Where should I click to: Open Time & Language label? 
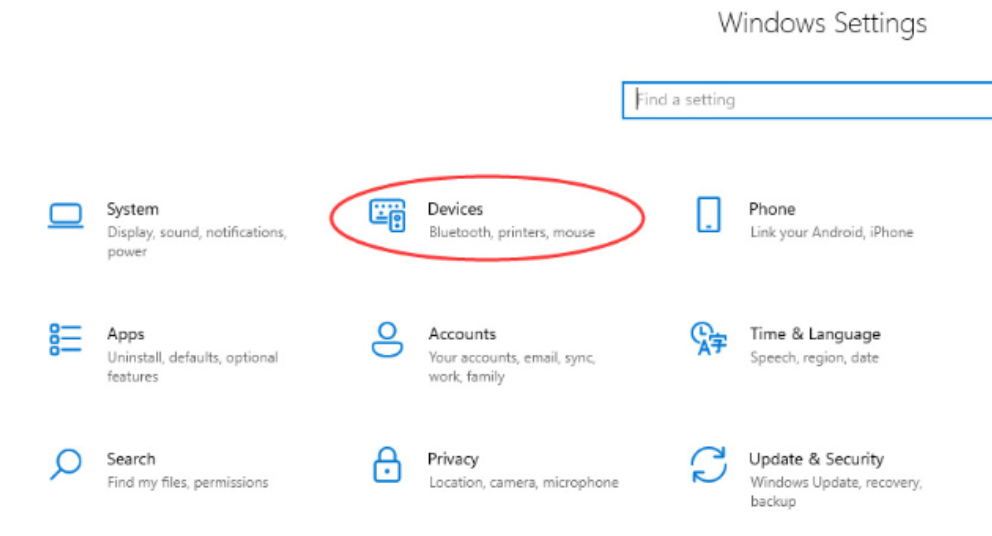point(815,334)
